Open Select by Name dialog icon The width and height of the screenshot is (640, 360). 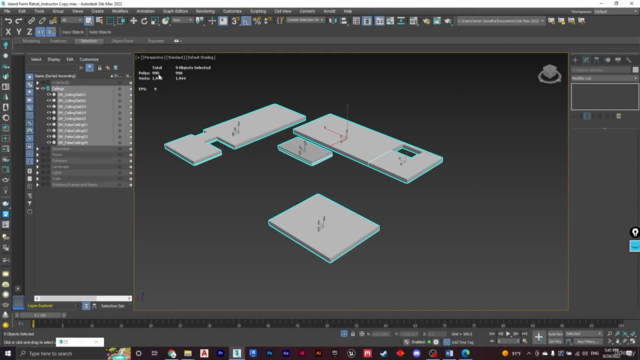(100, 21)
